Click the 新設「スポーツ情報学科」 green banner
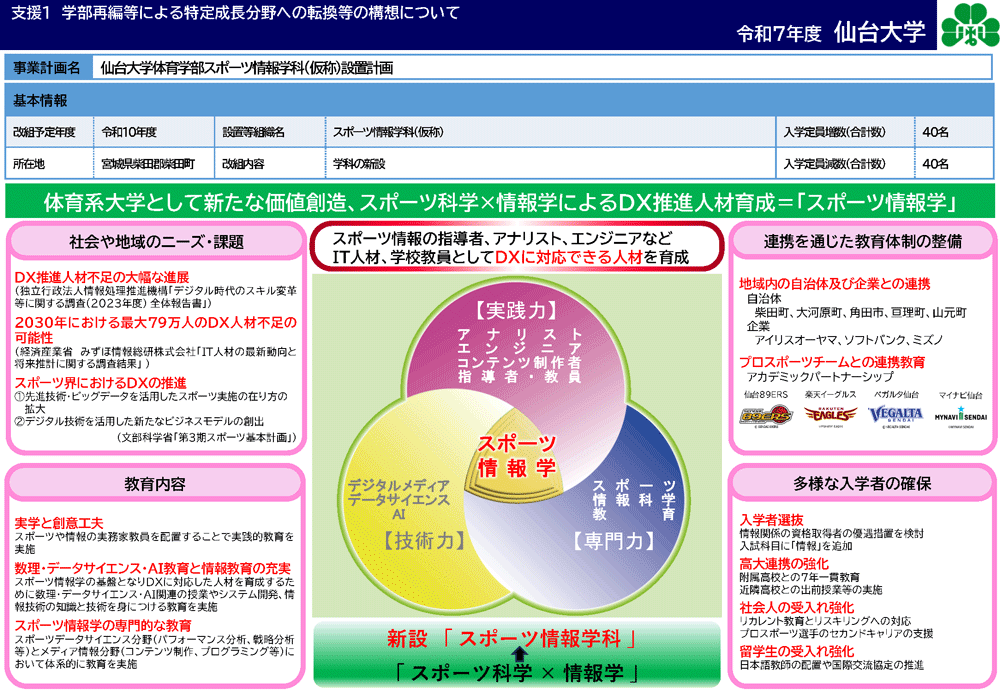 point(518,637)
